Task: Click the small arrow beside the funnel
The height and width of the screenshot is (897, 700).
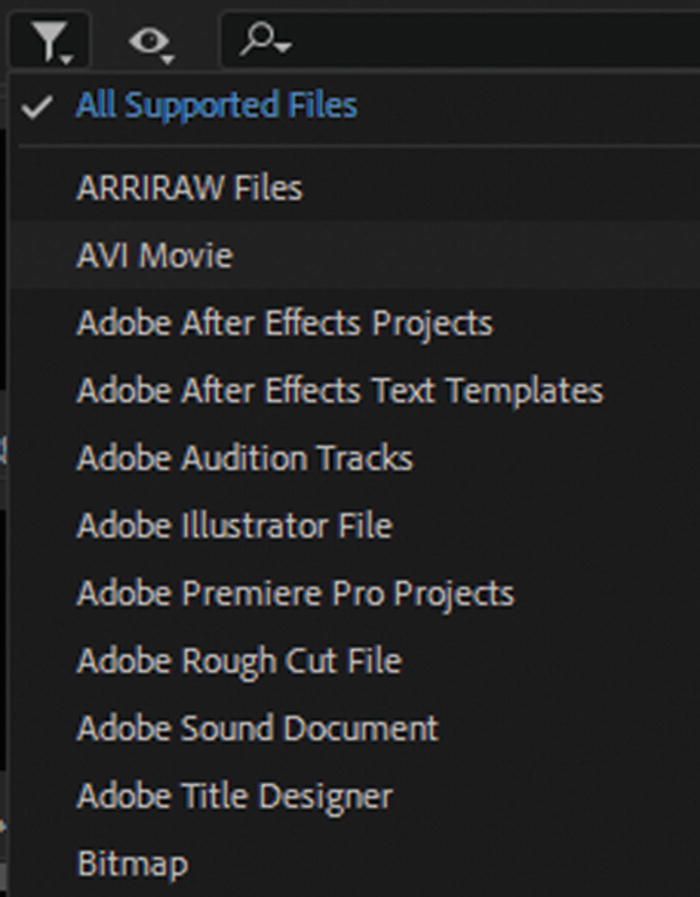Action: 66,58
